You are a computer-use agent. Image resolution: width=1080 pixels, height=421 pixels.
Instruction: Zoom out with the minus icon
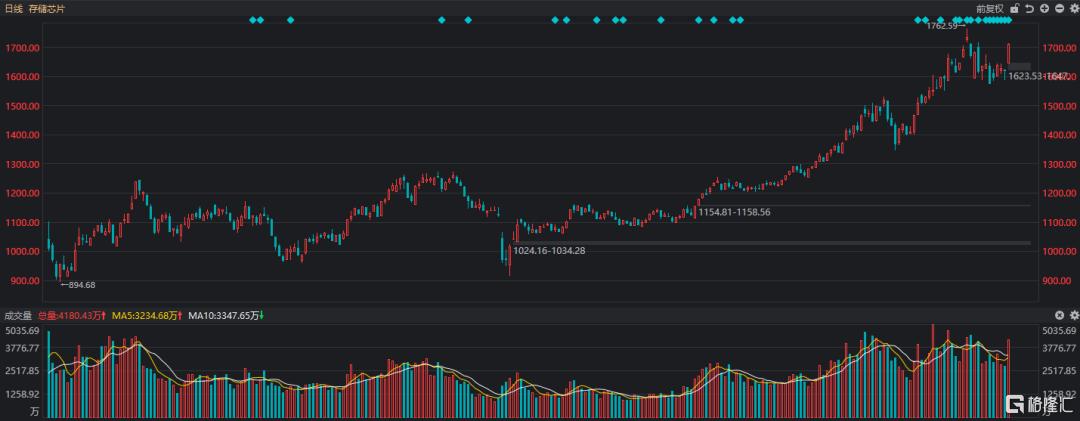pyautogui.click(x=1058, y=8)
